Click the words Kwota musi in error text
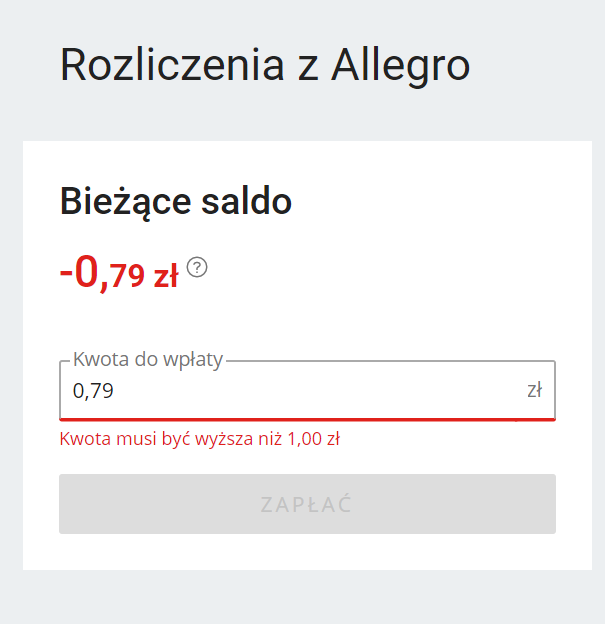The height and width of the screenshot is (624, 605). click(98, 439)
